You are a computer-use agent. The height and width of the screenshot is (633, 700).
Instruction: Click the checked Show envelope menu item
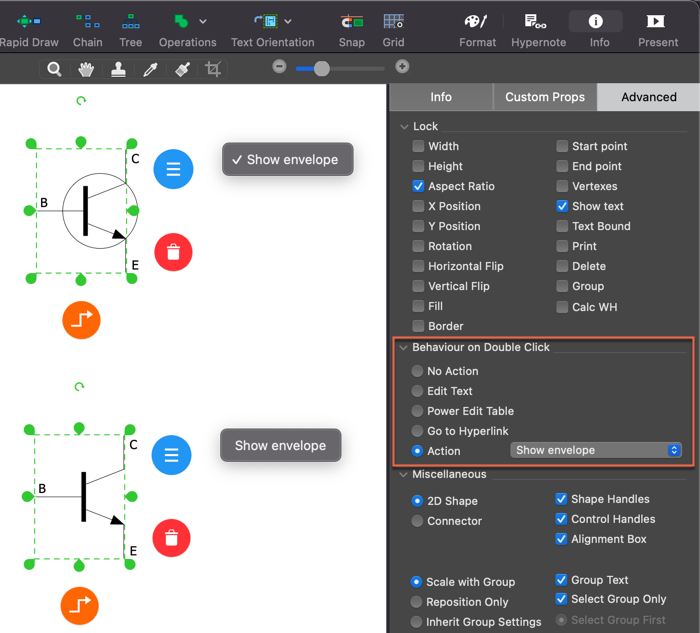[x=288, y=160]
